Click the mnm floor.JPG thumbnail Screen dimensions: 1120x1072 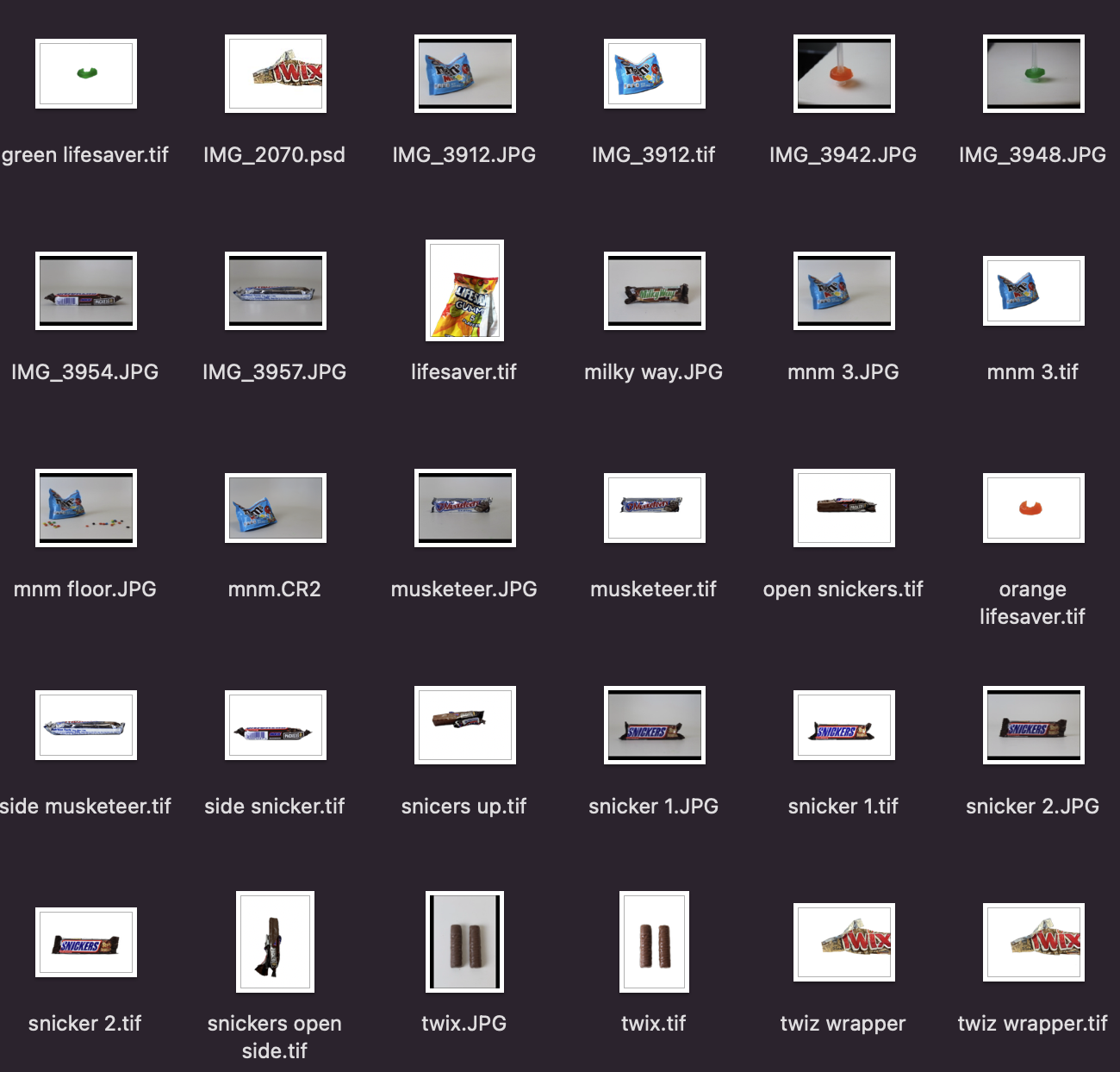86,508
